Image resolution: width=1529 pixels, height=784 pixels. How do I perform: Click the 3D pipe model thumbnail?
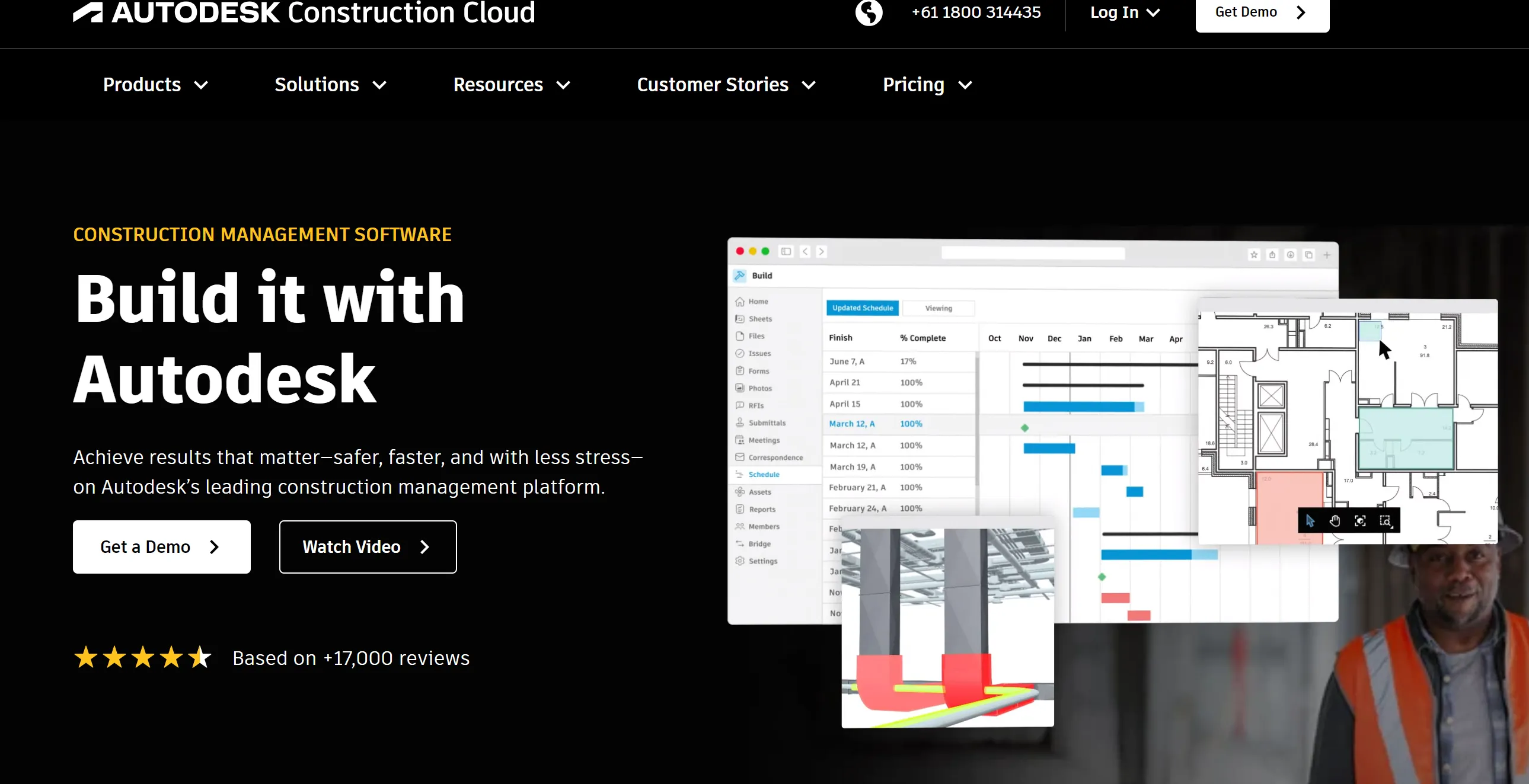tap(948, 628)
